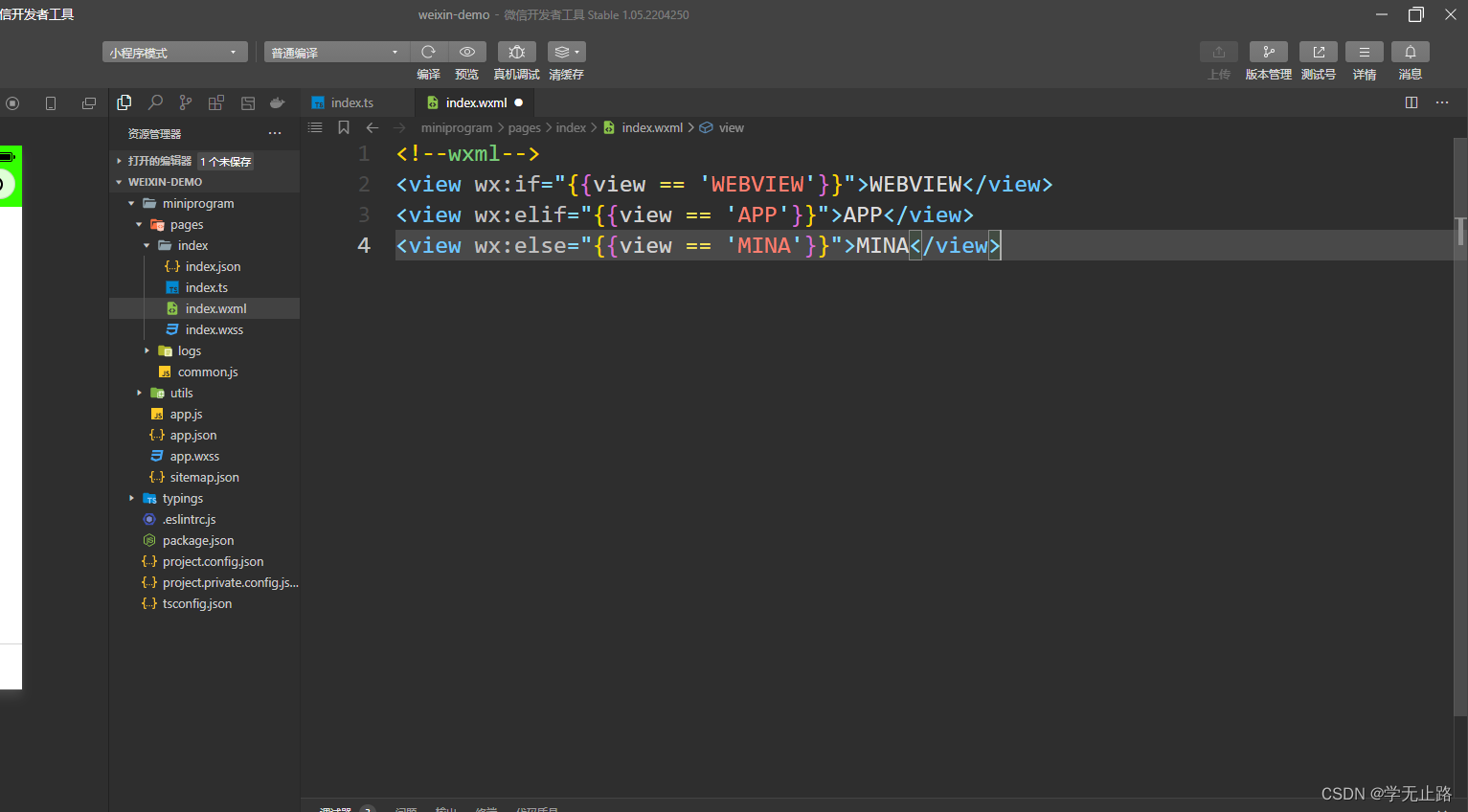Open project details (详情) icon
The image size is (1468, 812).
[1365, 52]
